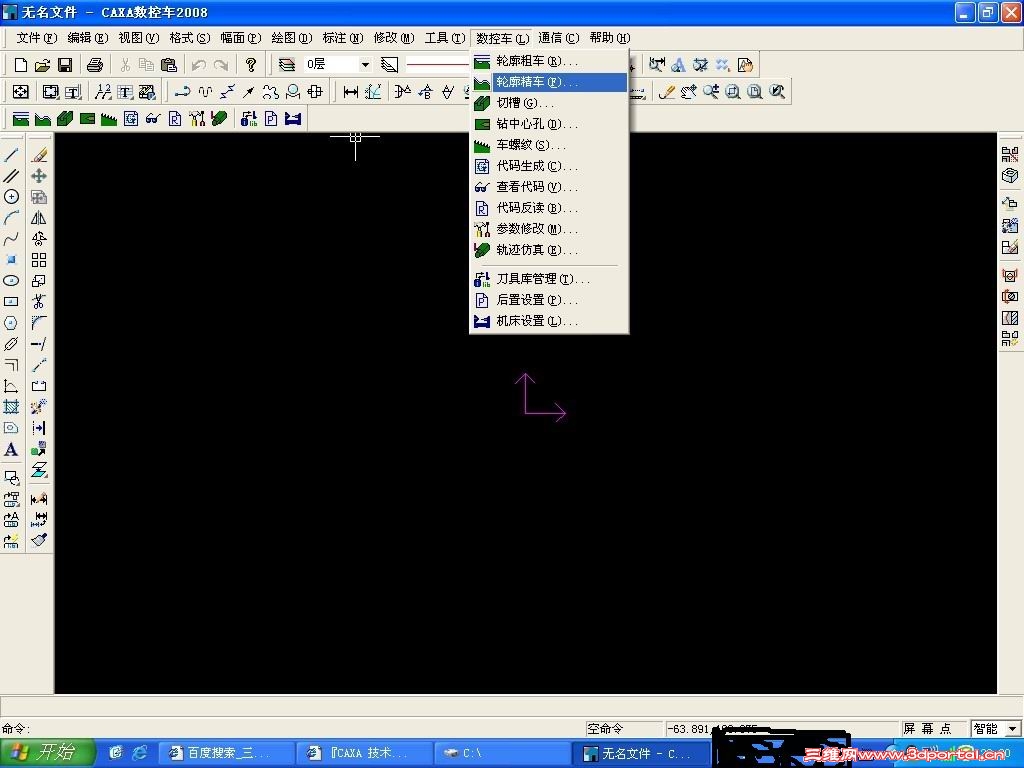The width and height of the screenshot is (1024, 768).
Task: Click the thread turning toolbar icon
Action: coord(108,119)
